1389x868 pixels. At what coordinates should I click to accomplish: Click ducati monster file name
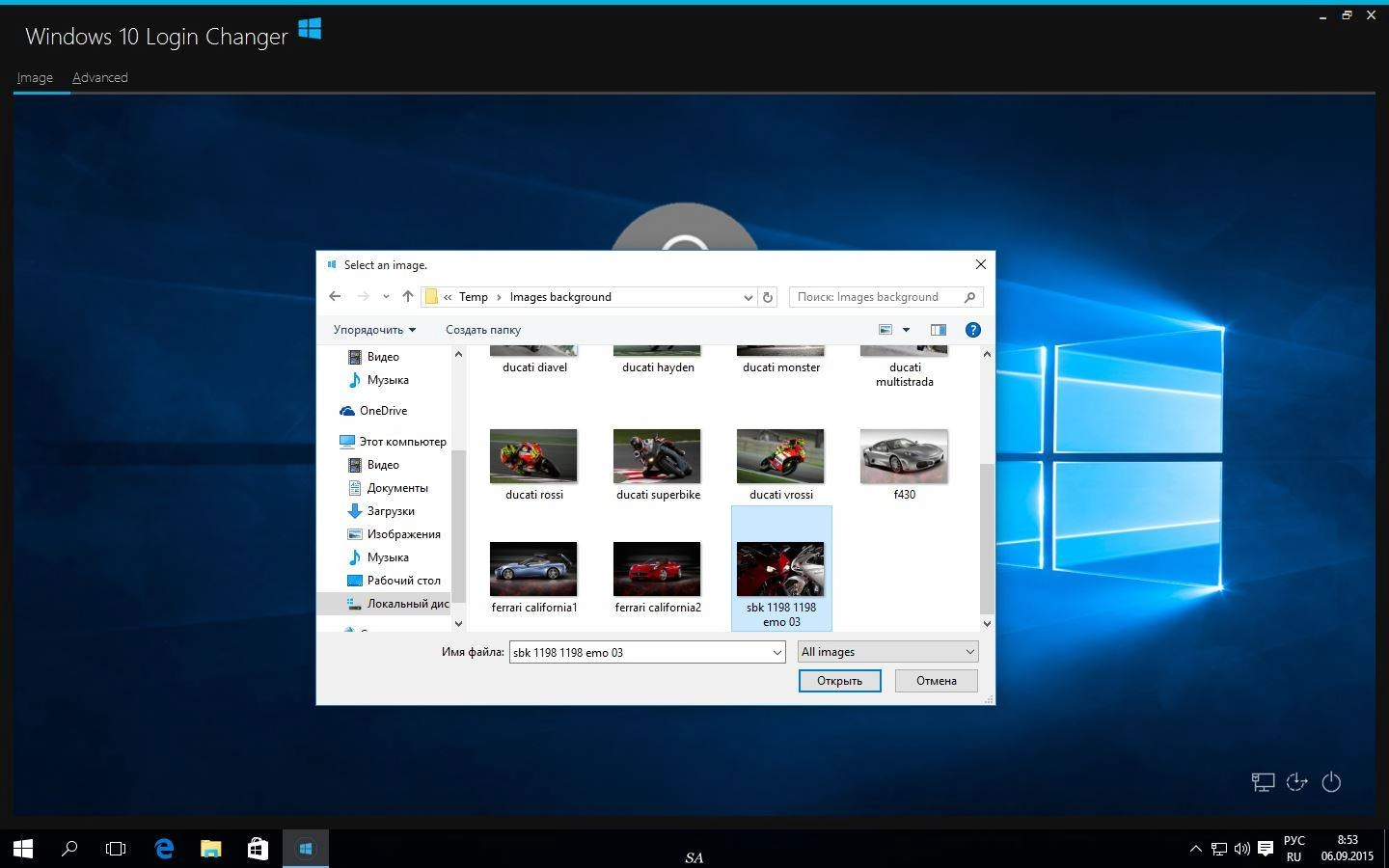click(x=781, y=367)
